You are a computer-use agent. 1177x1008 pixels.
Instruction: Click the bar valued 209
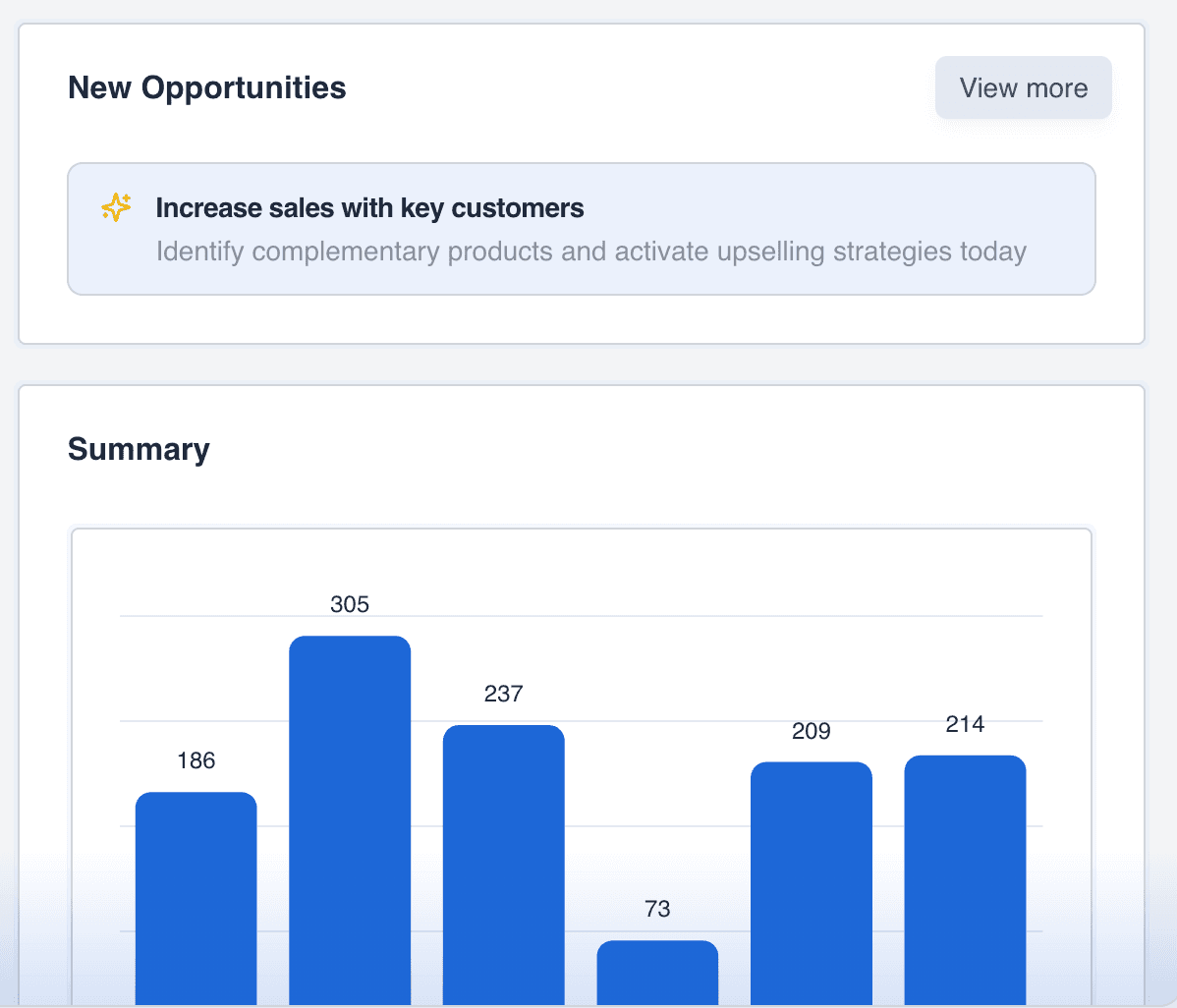[811, 879]
